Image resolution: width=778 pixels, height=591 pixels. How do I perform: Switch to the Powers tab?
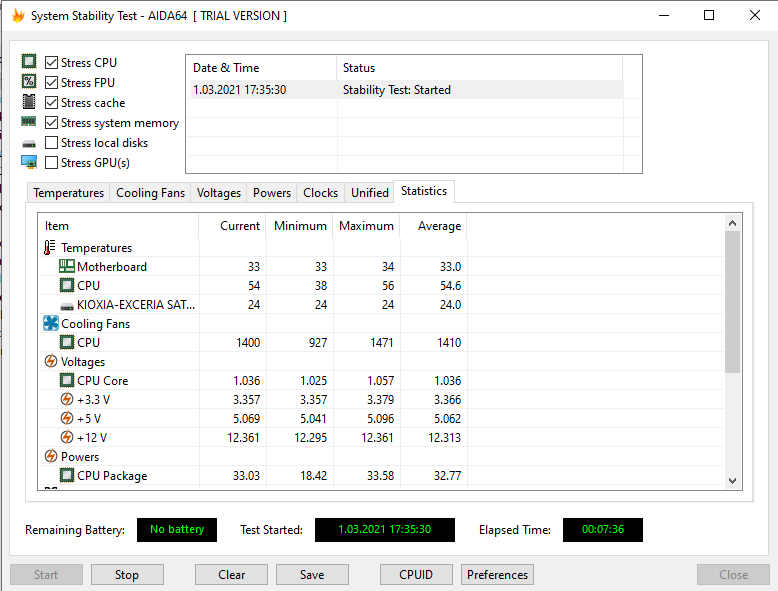pos(272,193)
